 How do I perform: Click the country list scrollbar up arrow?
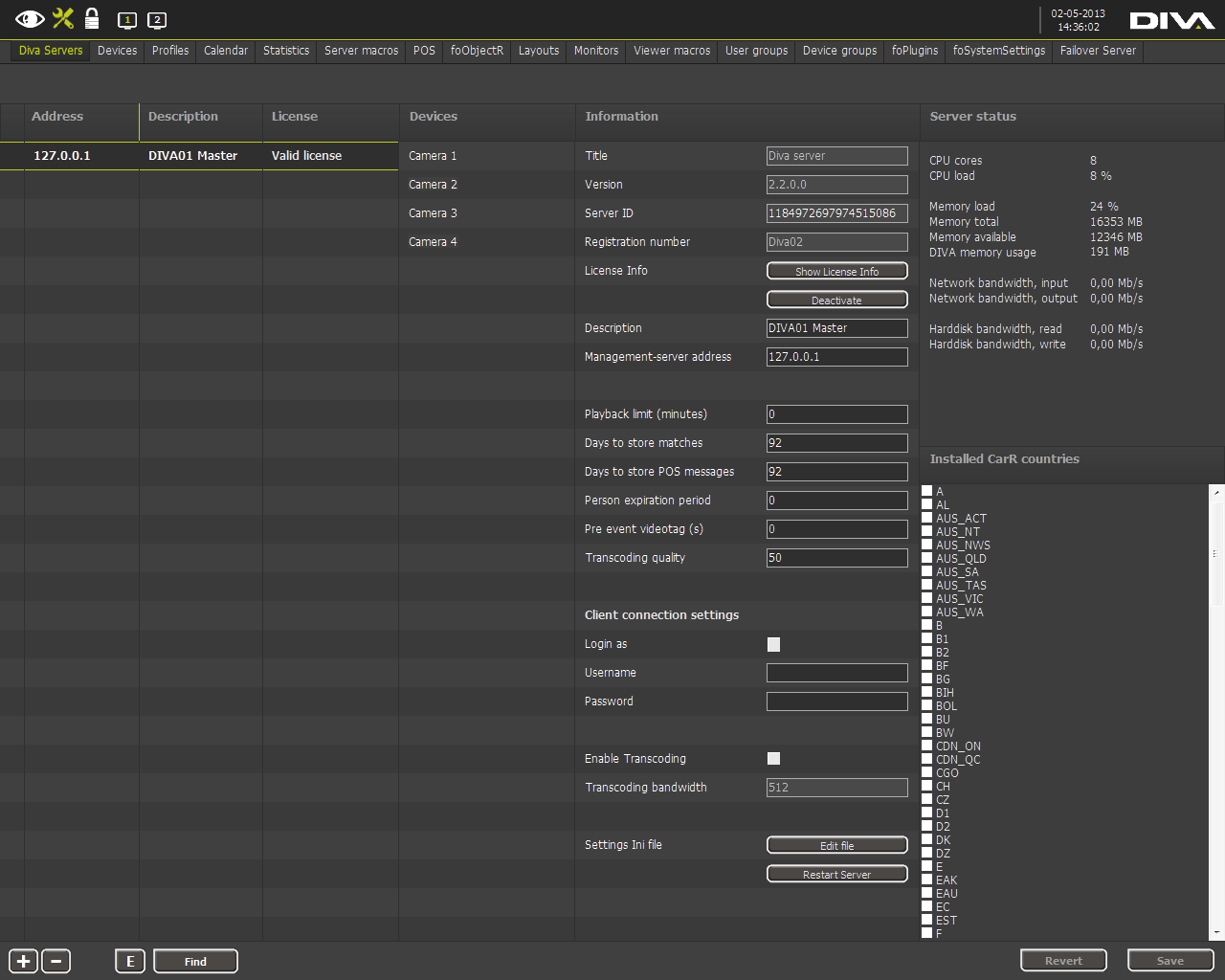(x=1217, y=492)
